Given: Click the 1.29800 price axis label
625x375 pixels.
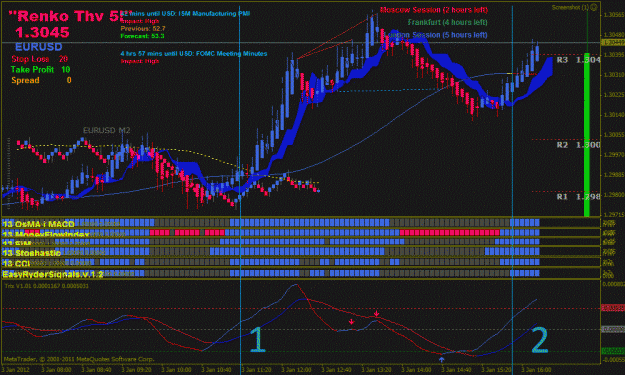Looking at the screenshot, I should point(614,194).
